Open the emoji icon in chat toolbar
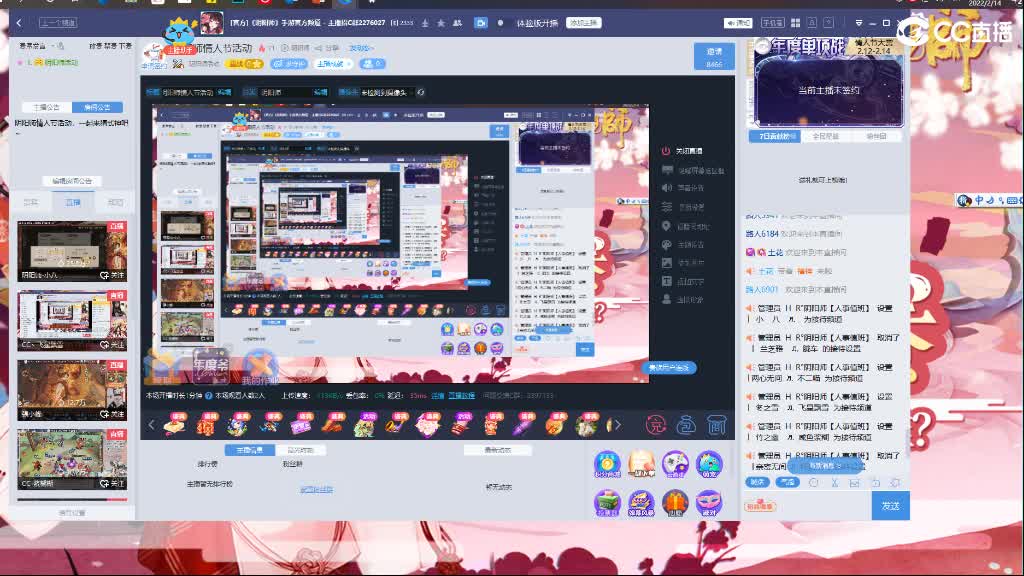The width and height of the screenshot is (1024, 576). (814, 483)
